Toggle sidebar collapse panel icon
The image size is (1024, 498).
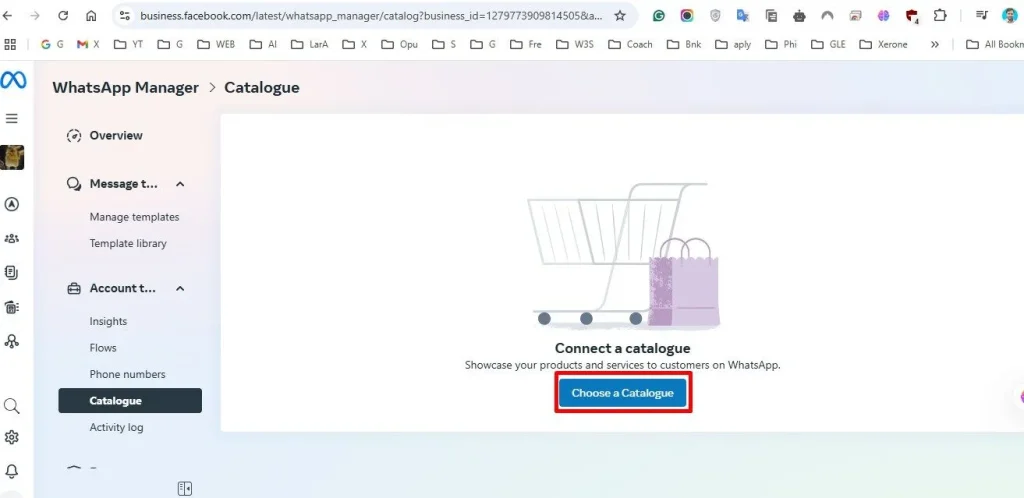(185, 488)
